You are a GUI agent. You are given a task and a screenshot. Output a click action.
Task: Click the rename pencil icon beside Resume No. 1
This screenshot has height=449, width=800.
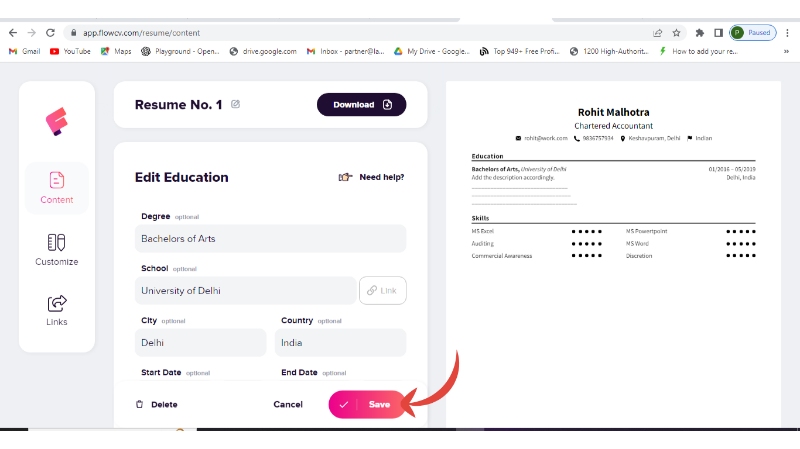click(x=236, y=104)
